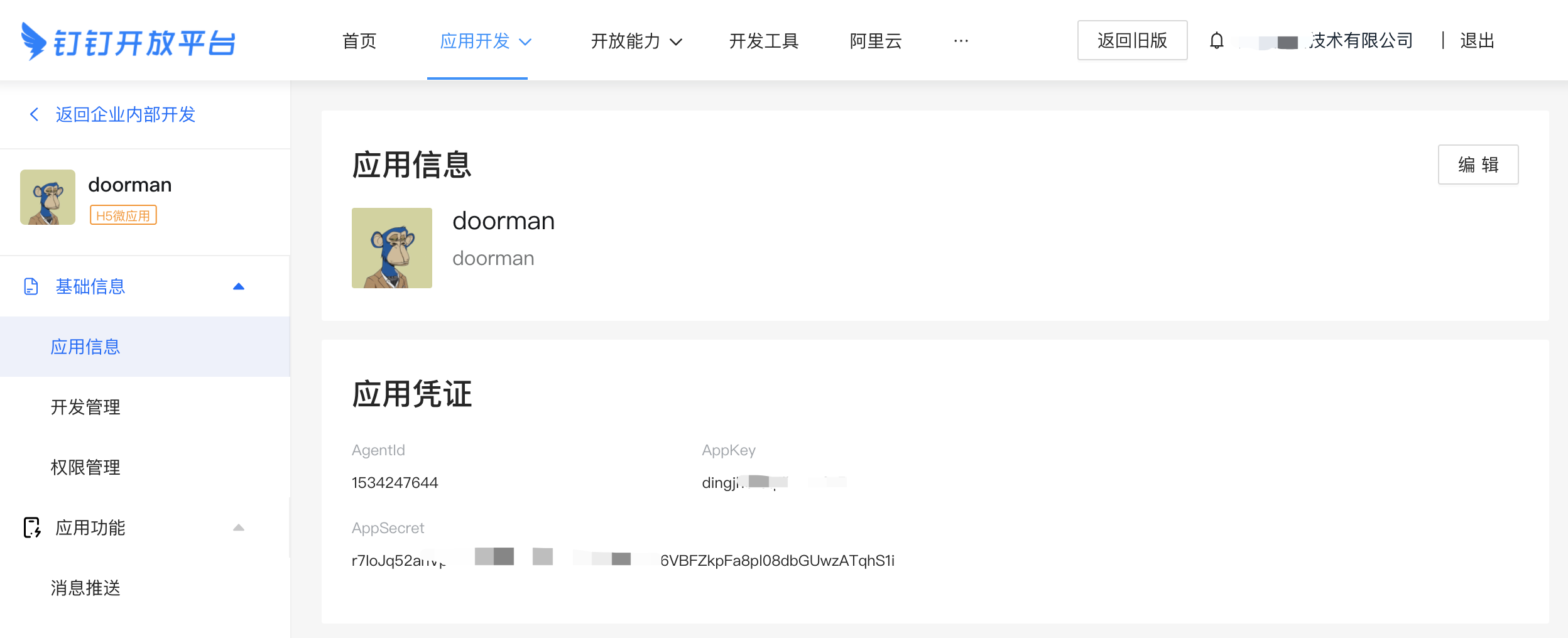Open the notification bell

point(1217,41)
